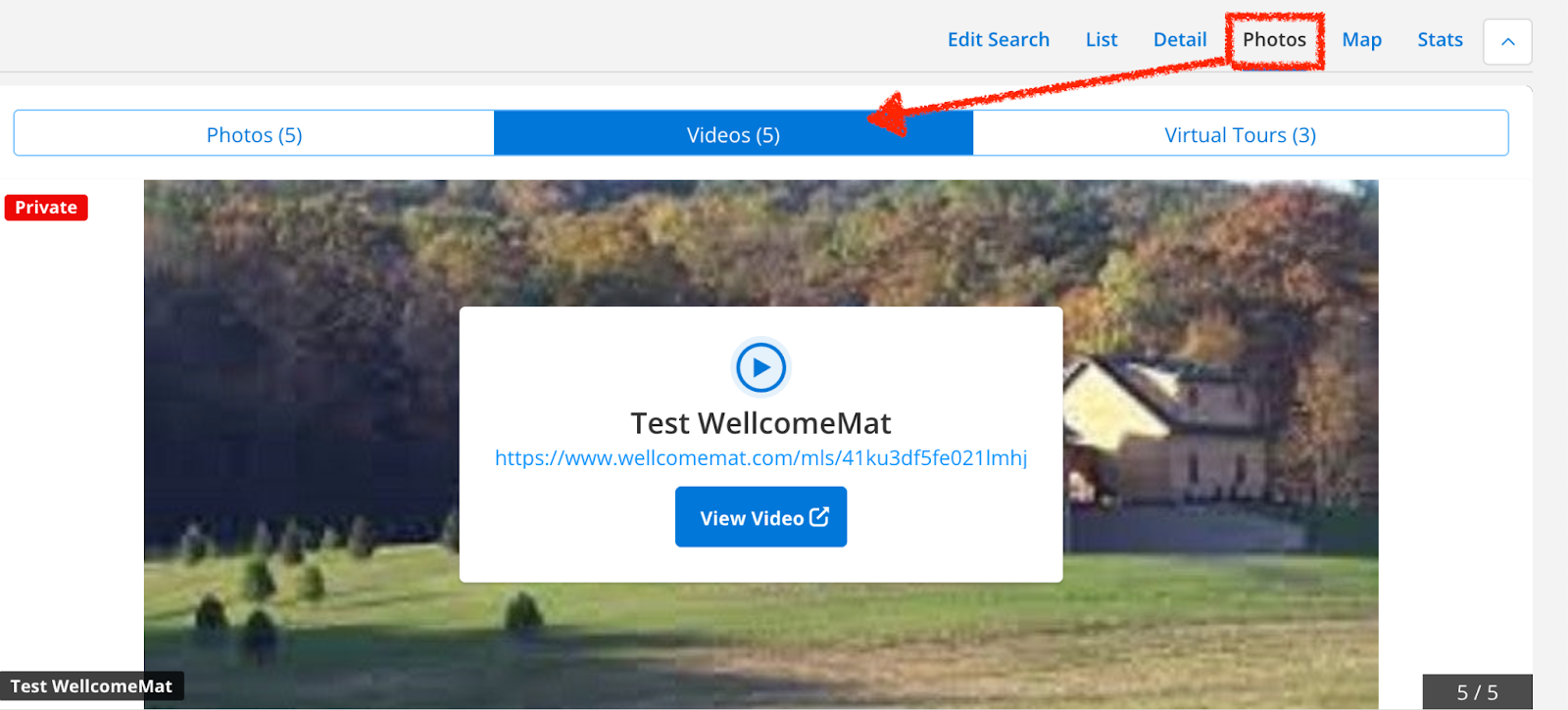Click the Test WellcomeMat video title
The image size is (1568, 710).
760,423
